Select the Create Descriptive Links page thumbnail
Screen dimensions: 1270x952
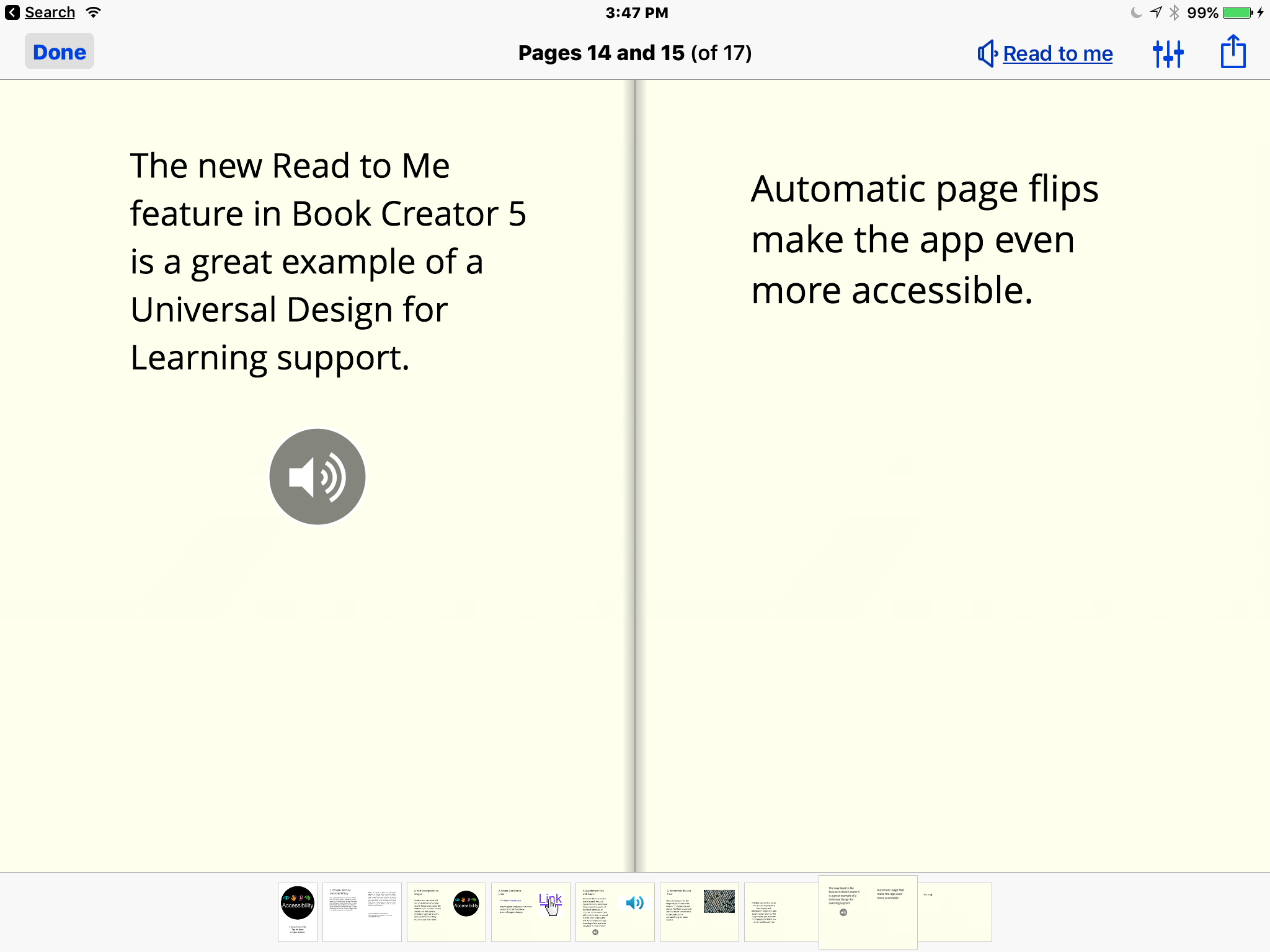(x=531, y=912)
